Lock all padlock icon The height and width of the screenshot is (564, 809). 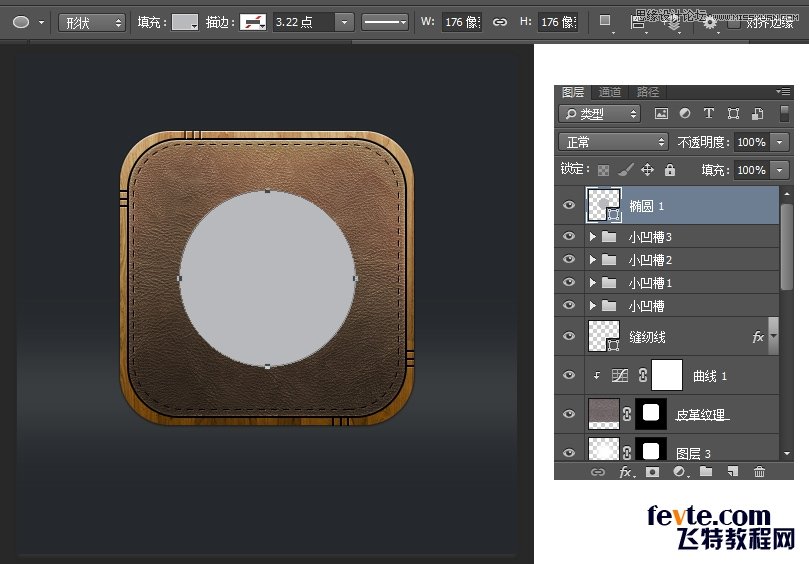(x=670, y=169)
